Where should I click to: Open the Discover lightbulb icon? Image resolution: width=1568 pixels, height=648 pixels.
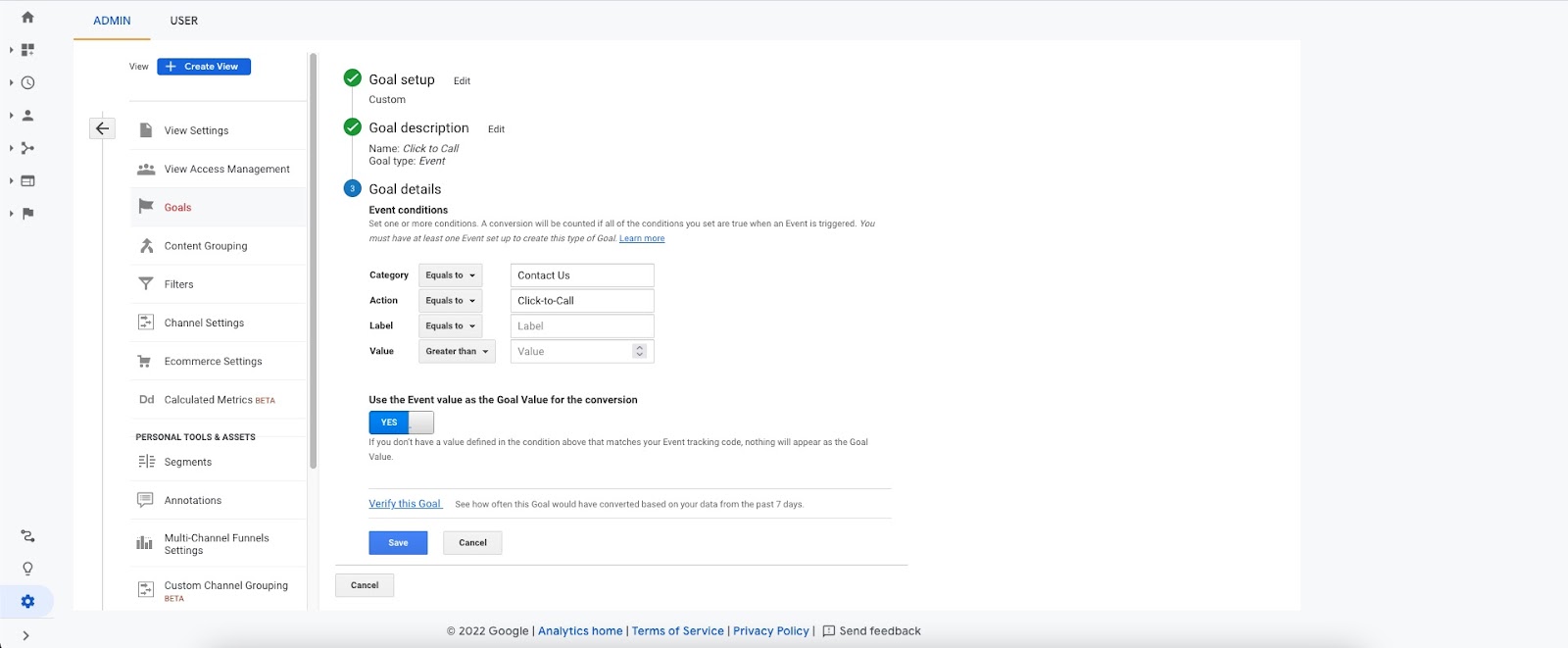point(27,569)
